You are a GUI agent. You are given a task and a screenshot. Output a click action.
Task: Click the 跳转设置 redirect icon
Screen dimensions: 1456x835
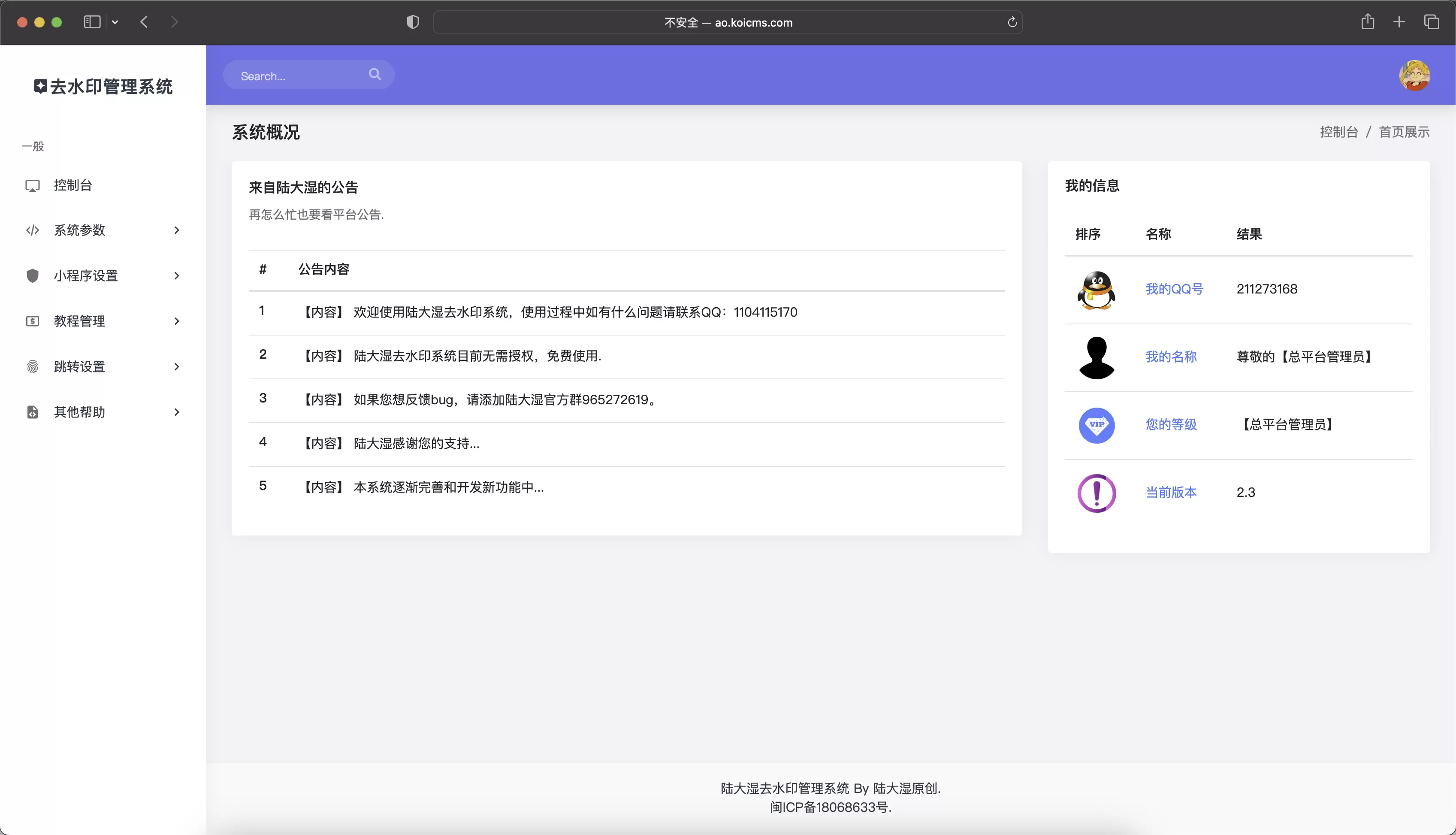click(x=33, y=365)
